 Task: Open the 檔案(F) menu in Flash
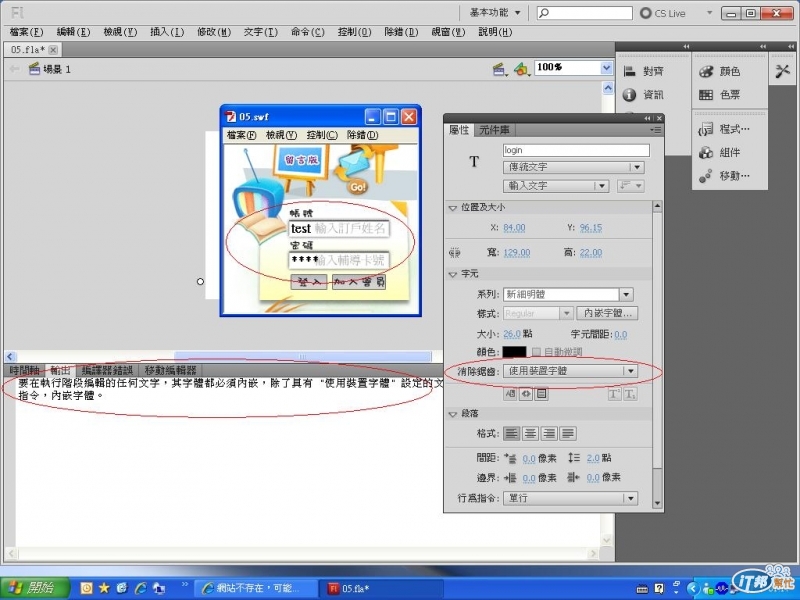pyautogui.click(x=26, y=32)
